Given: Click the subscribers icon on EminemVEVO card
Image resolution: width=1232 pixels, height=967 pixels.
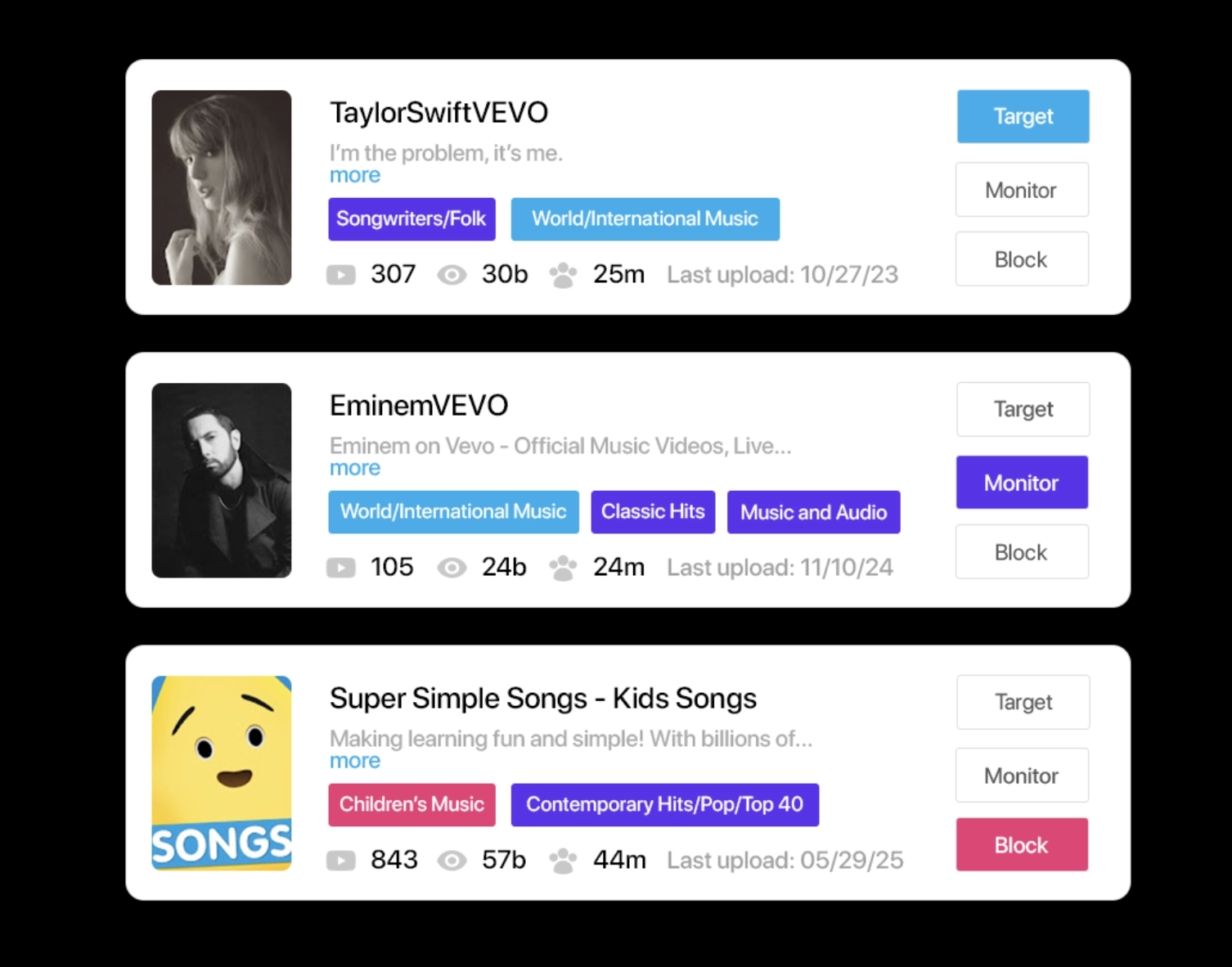Looking at the screenshot, I should [x=563, y=568].
